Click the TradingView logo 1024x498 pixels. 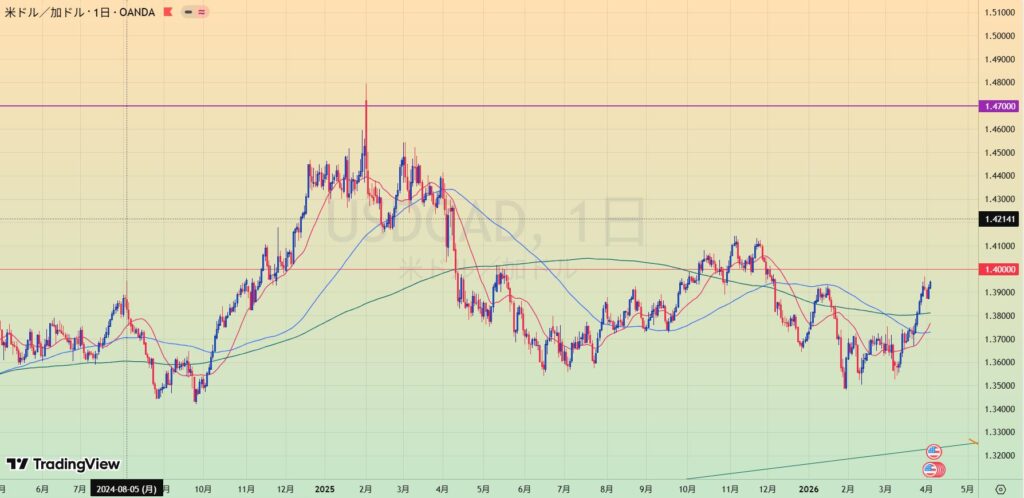click(x=63, y=464)
